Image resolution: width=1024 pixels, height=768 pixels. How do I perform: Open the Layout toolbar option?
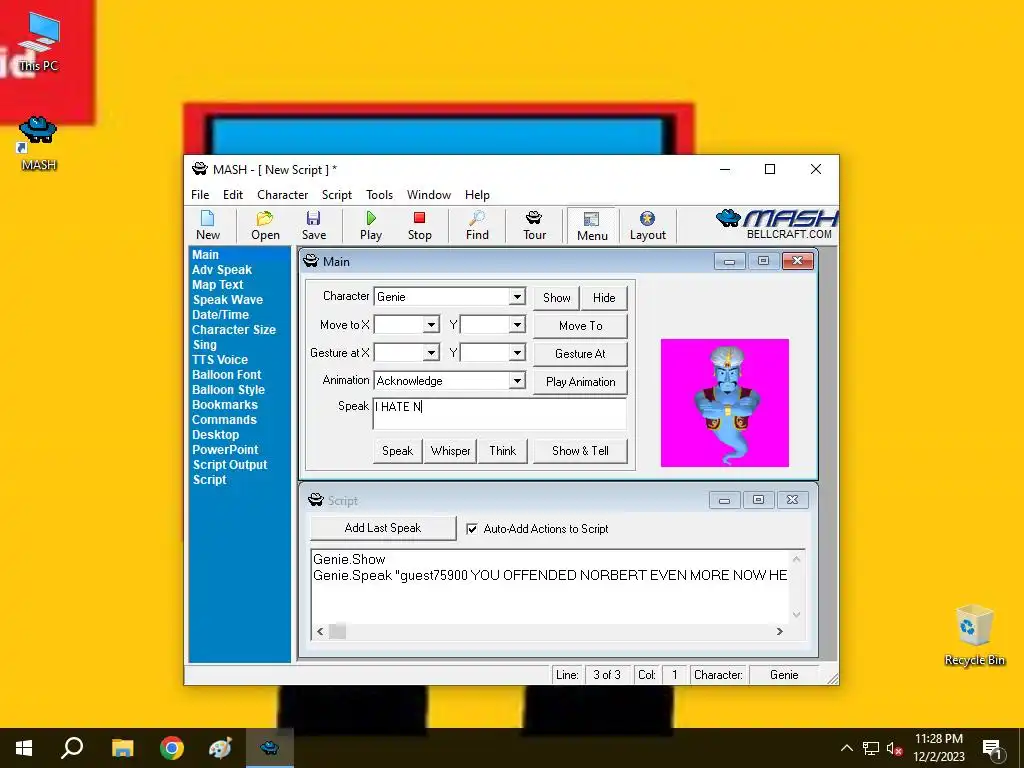[647, 225]
